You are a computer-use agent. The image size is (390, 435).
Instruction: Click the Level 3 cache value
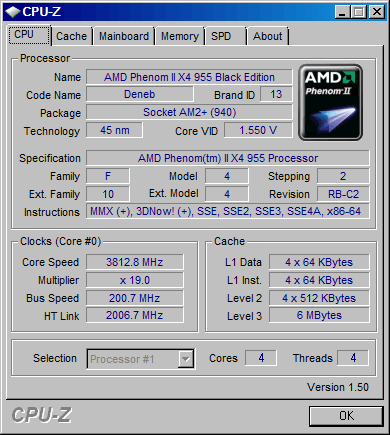[319, 315]
